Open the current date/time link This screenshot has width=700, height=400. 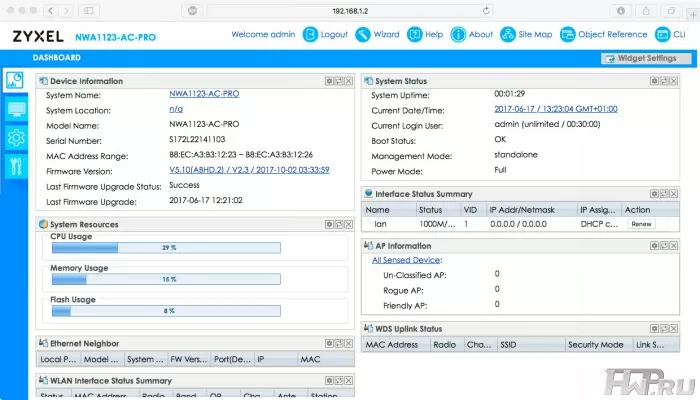(556, 109)
